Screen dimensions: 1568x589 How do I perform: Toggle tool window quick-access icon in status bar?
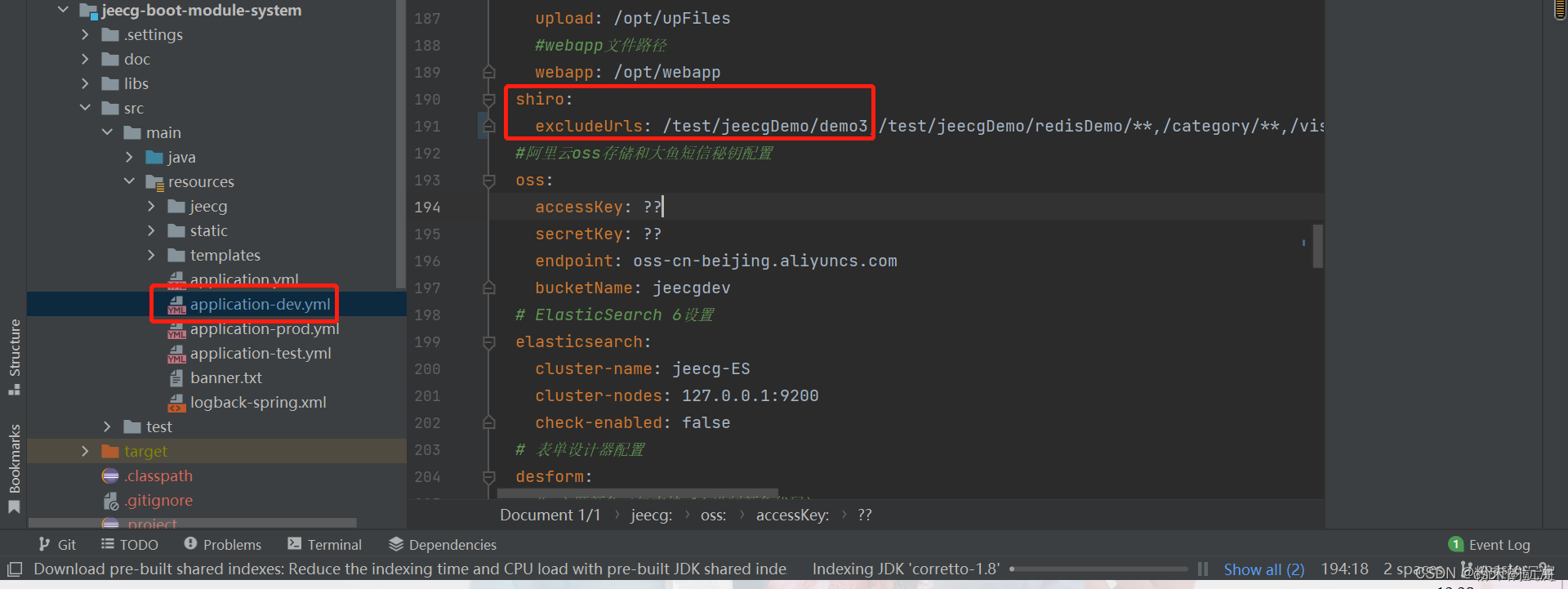pos(14,569)
